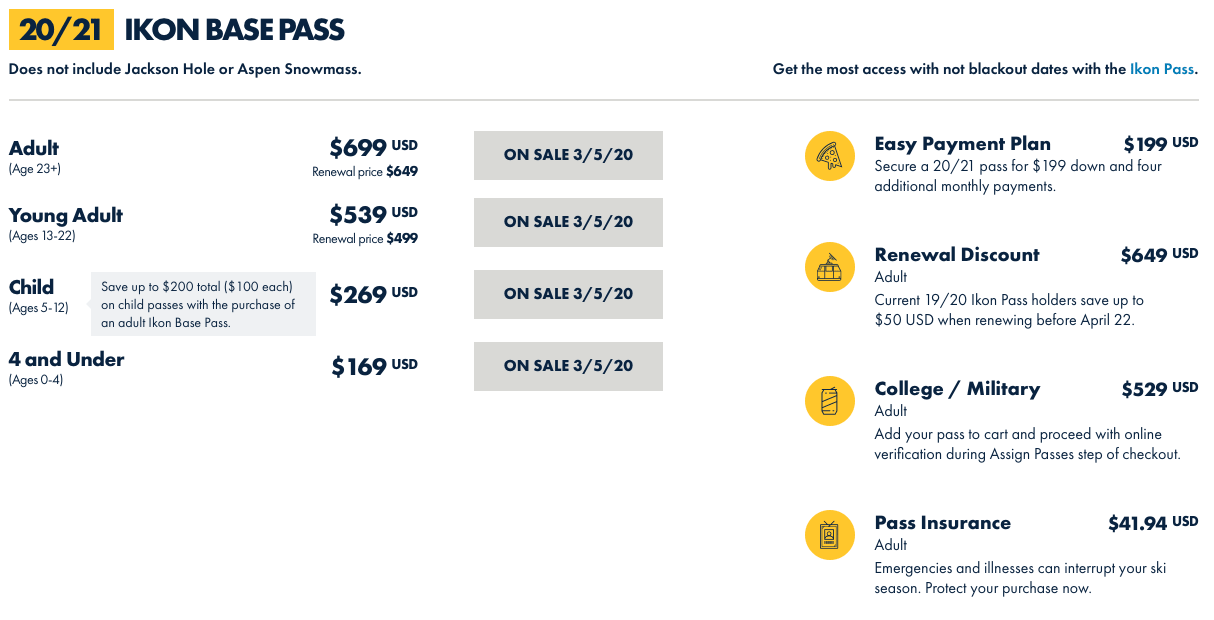The width and height of the screenshot is (1214, 620).
Task: Click the Young Adult pass label
Action: coord(66,215)
